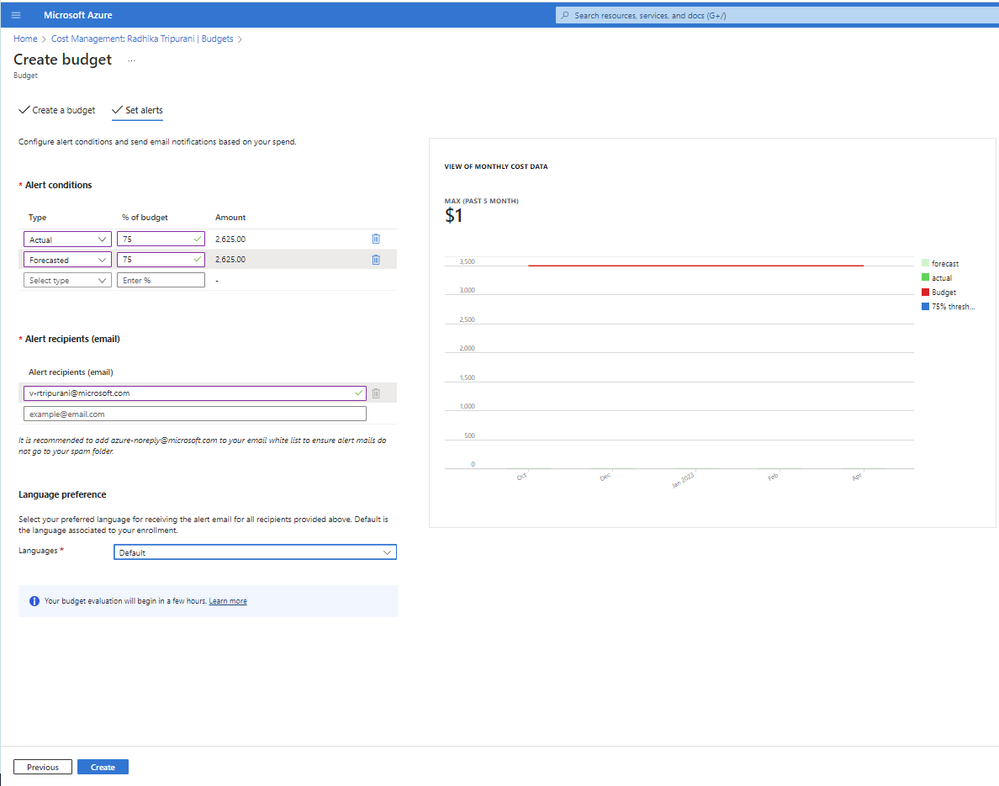
Task: Select the Set alerts tab
Action: (x=138, y=110)
